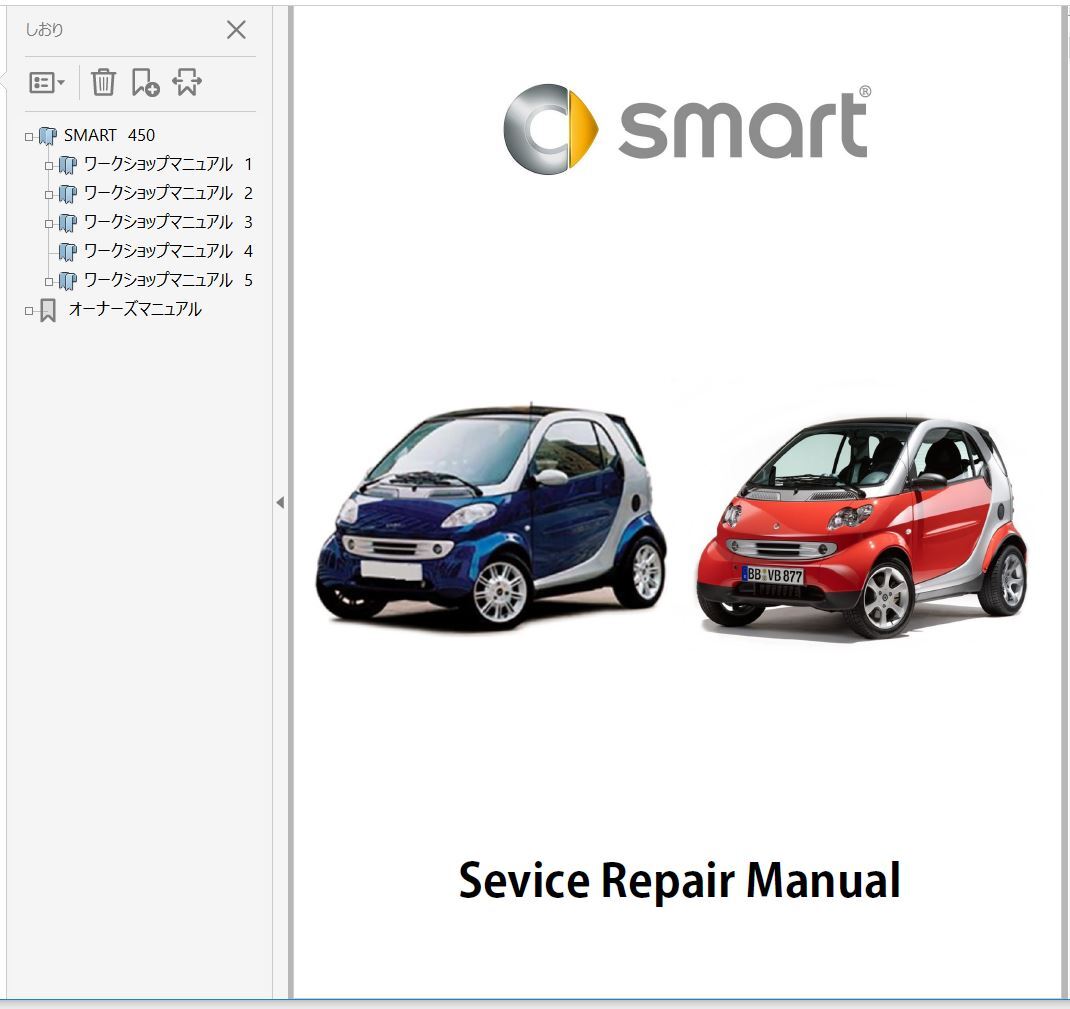The height and width of the screenshot is (1009, 1070).
Task: Find the current bookmark icon
Action: (x=186, y=83)
